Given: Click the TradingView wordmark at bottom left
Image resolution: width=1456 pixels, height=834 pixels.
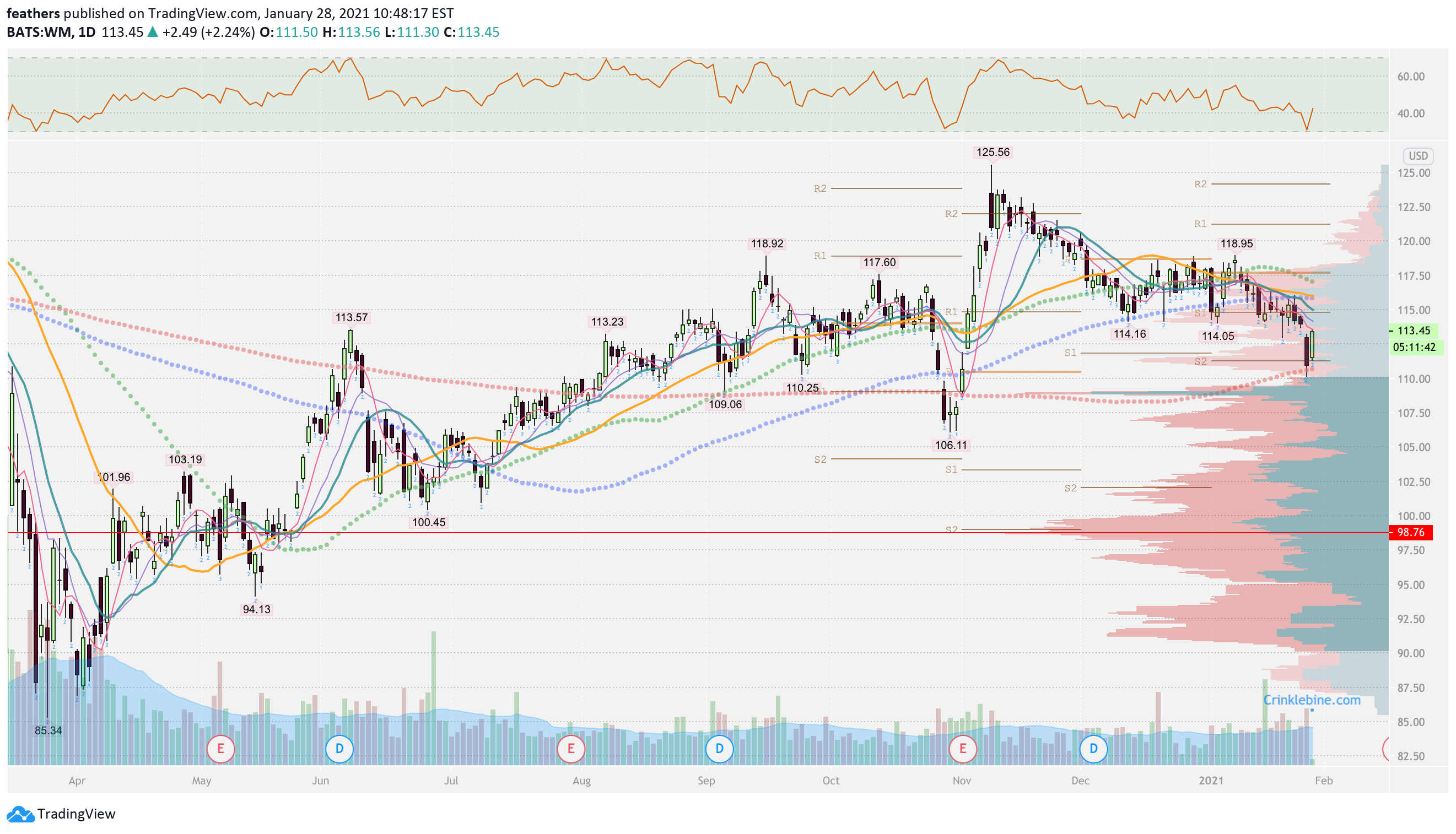Looking at the screenshot, I should point(76,814).
